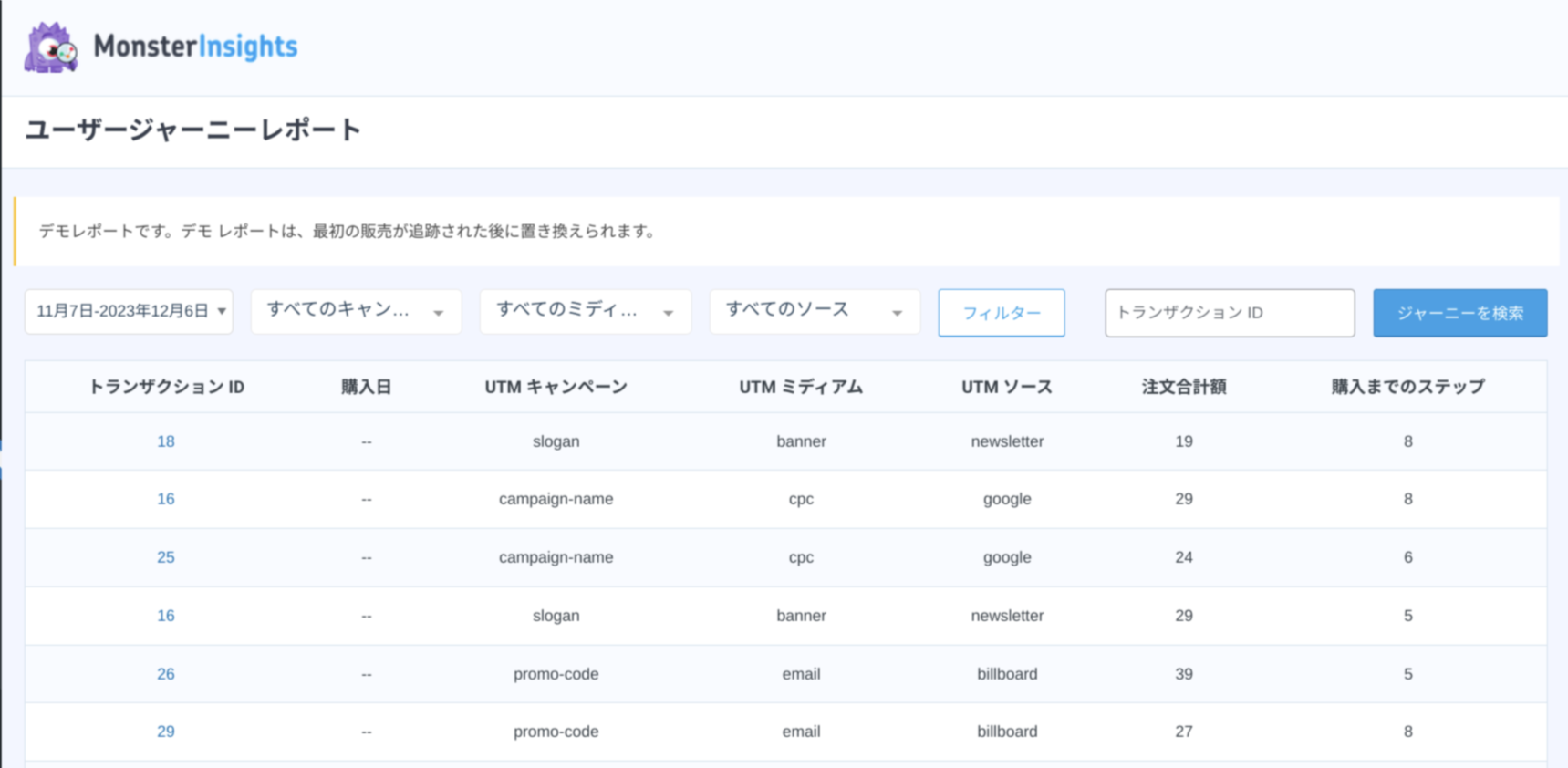Select email cell in transaction 26 row

(801, 674)
